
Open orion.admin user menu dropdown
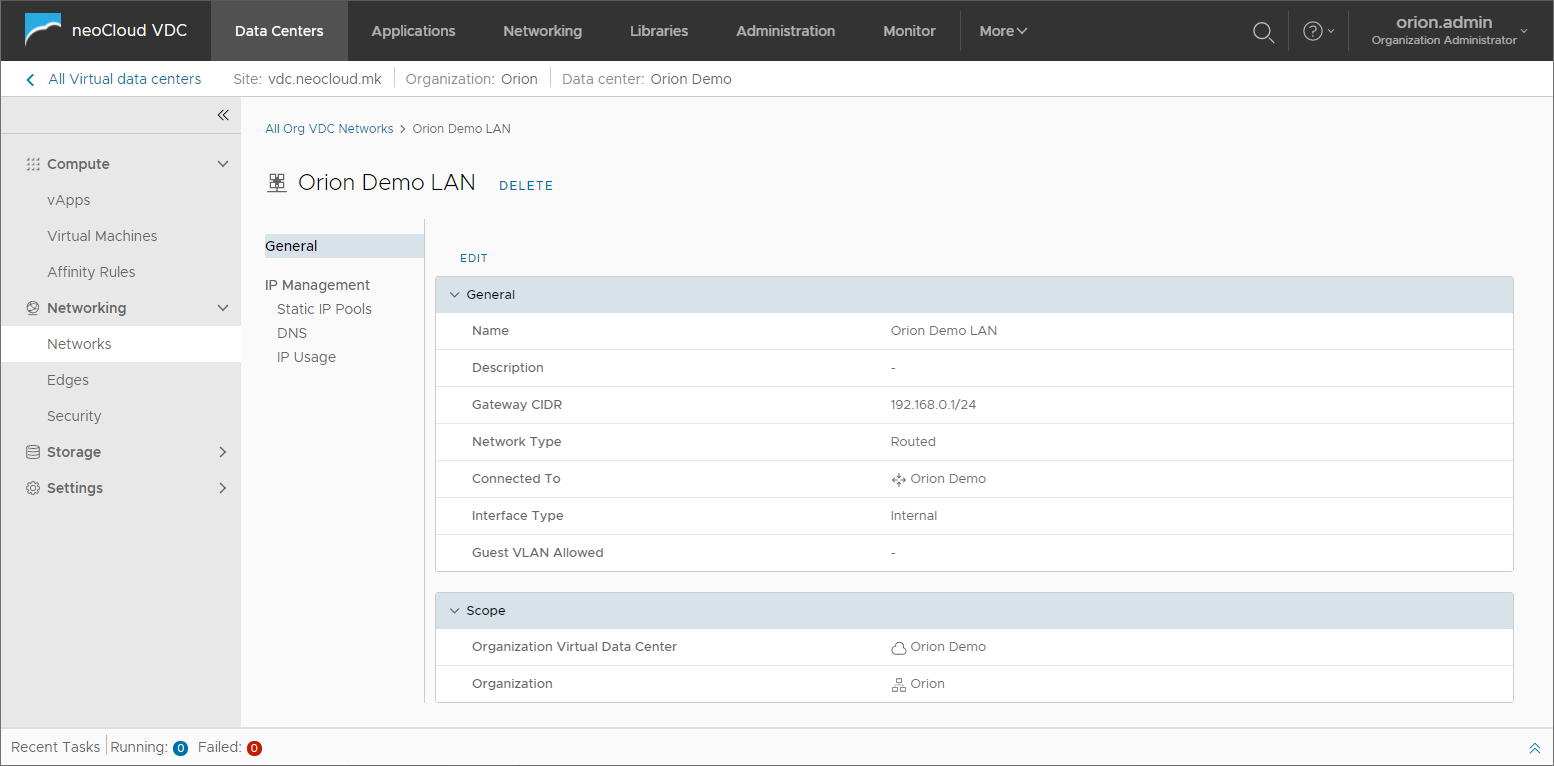click(x=1450, y=31)
